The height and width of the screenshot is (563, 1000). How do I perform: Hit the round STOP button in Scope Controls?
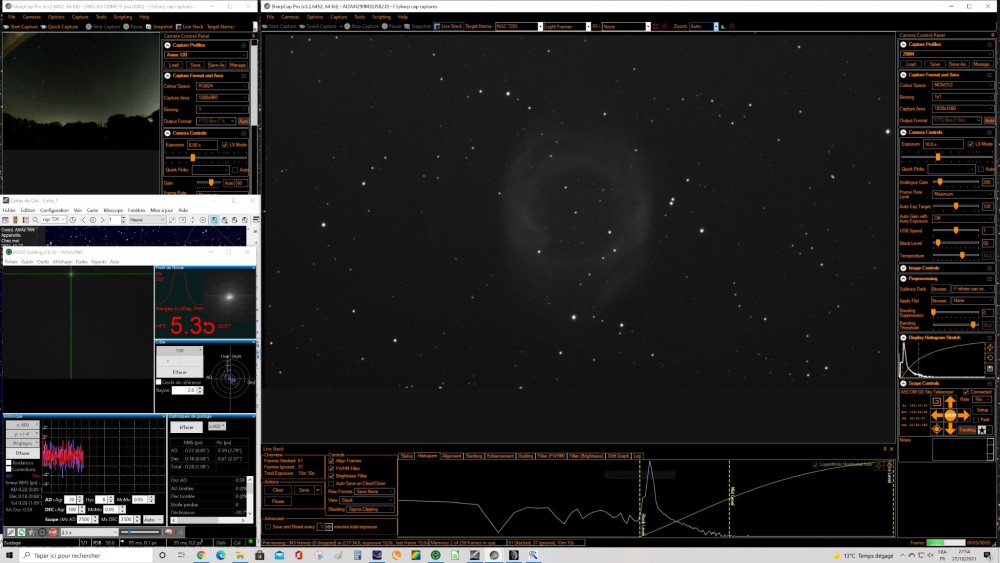coord(950,415)
